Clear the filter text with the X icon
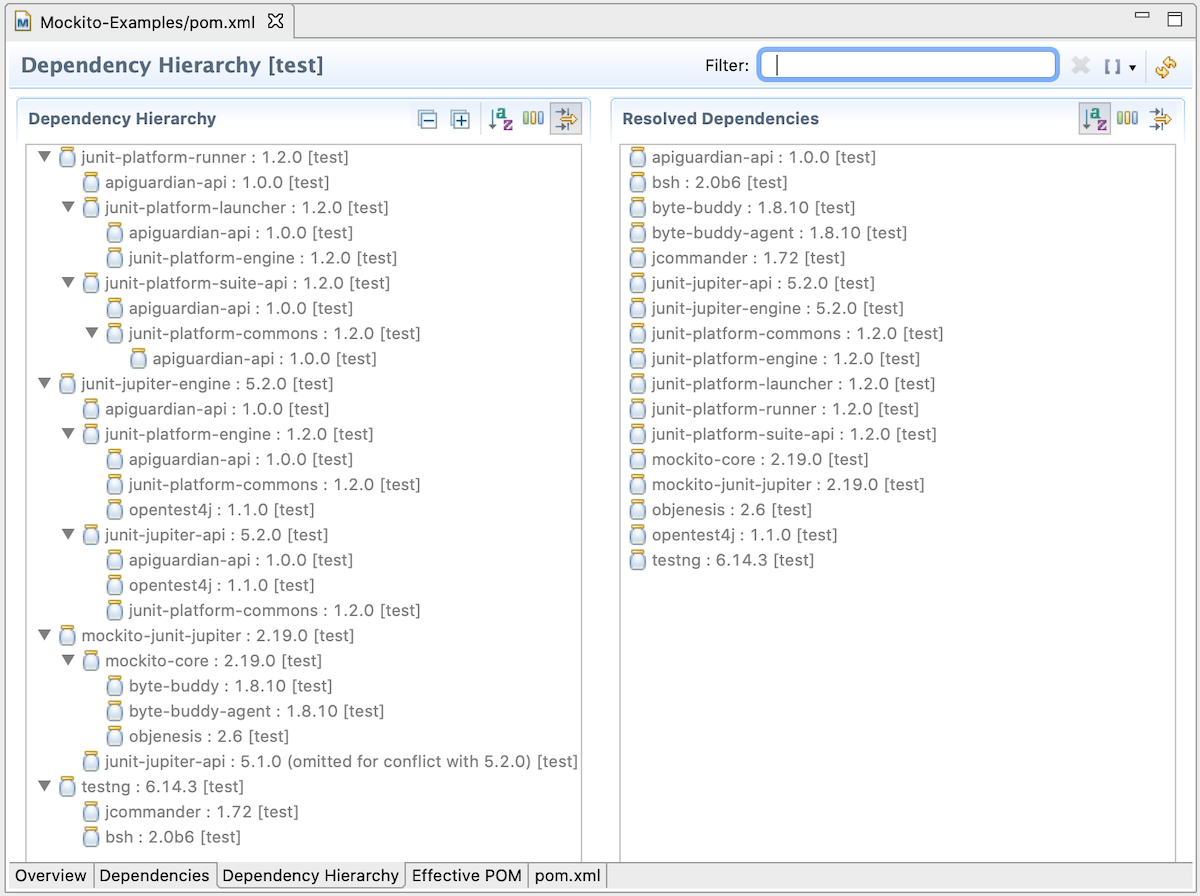 point(1080,66)
